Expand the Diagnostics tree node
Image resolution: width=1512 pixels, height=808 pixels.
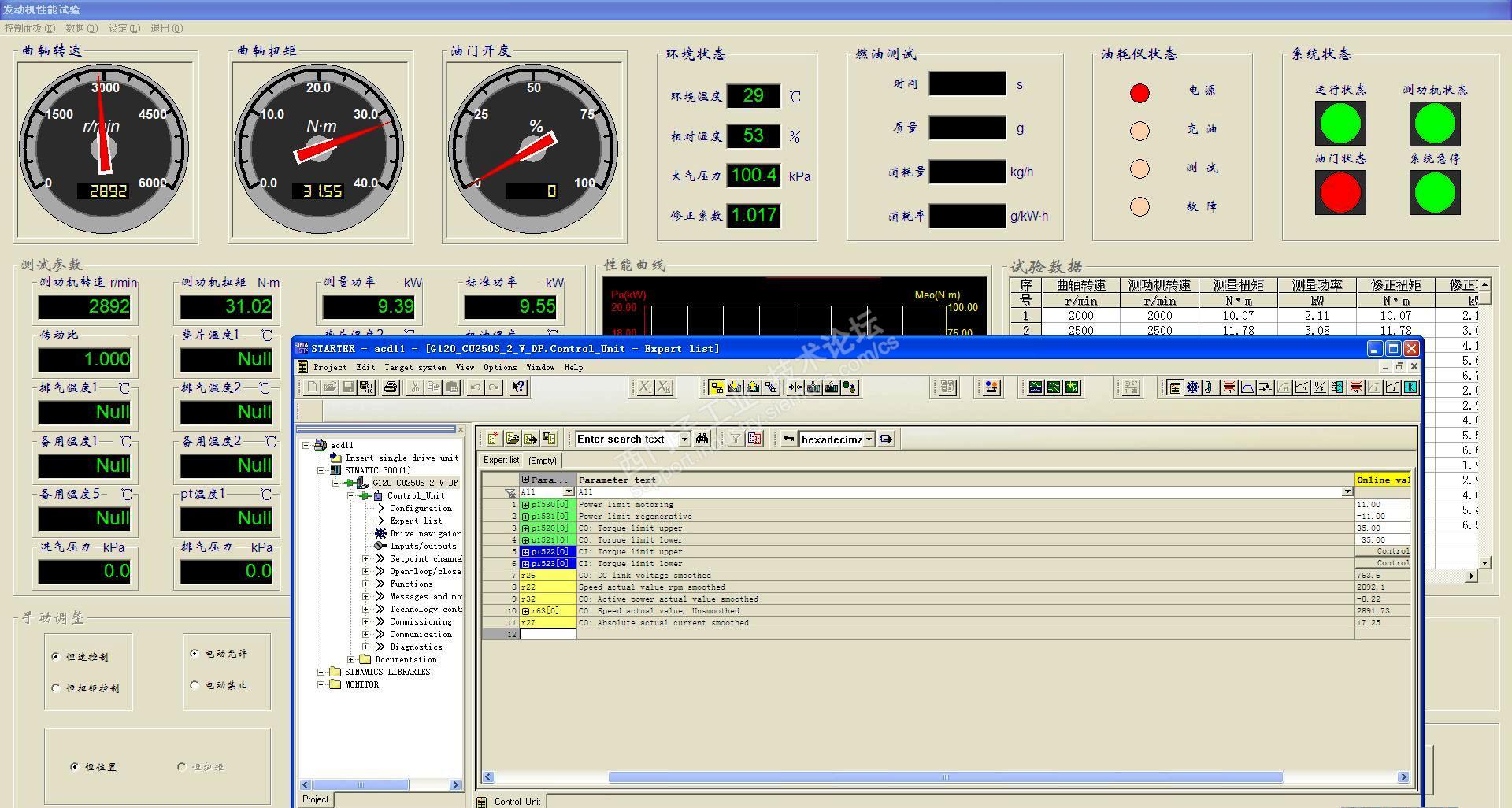(365, 647)
